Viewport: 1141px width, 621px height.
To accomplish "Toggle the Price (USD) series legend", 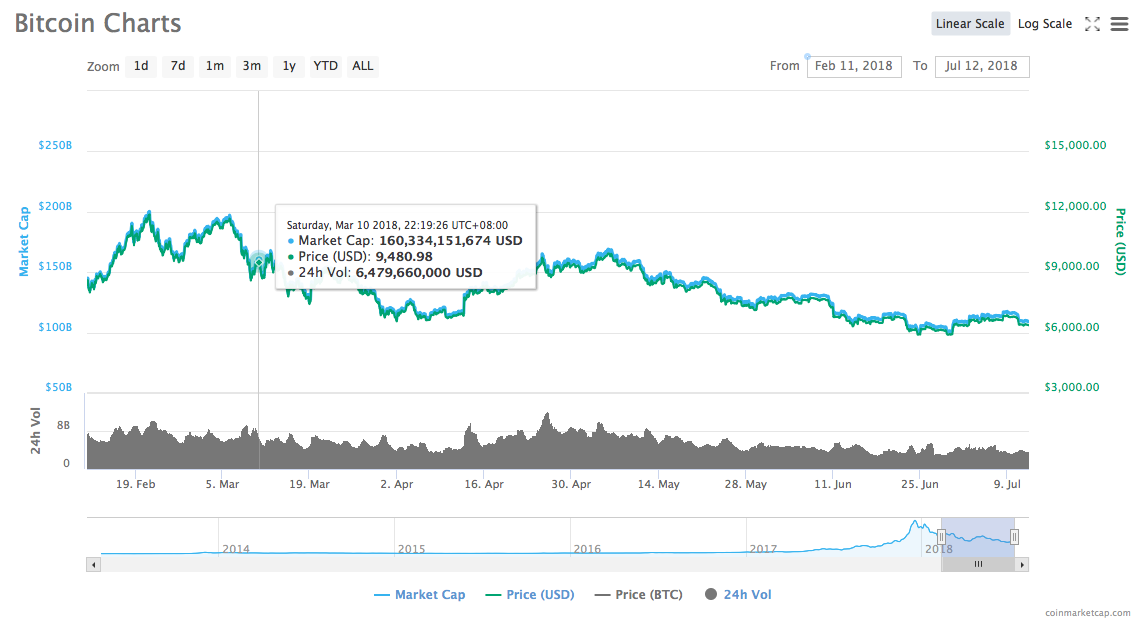I will point(530,595).
